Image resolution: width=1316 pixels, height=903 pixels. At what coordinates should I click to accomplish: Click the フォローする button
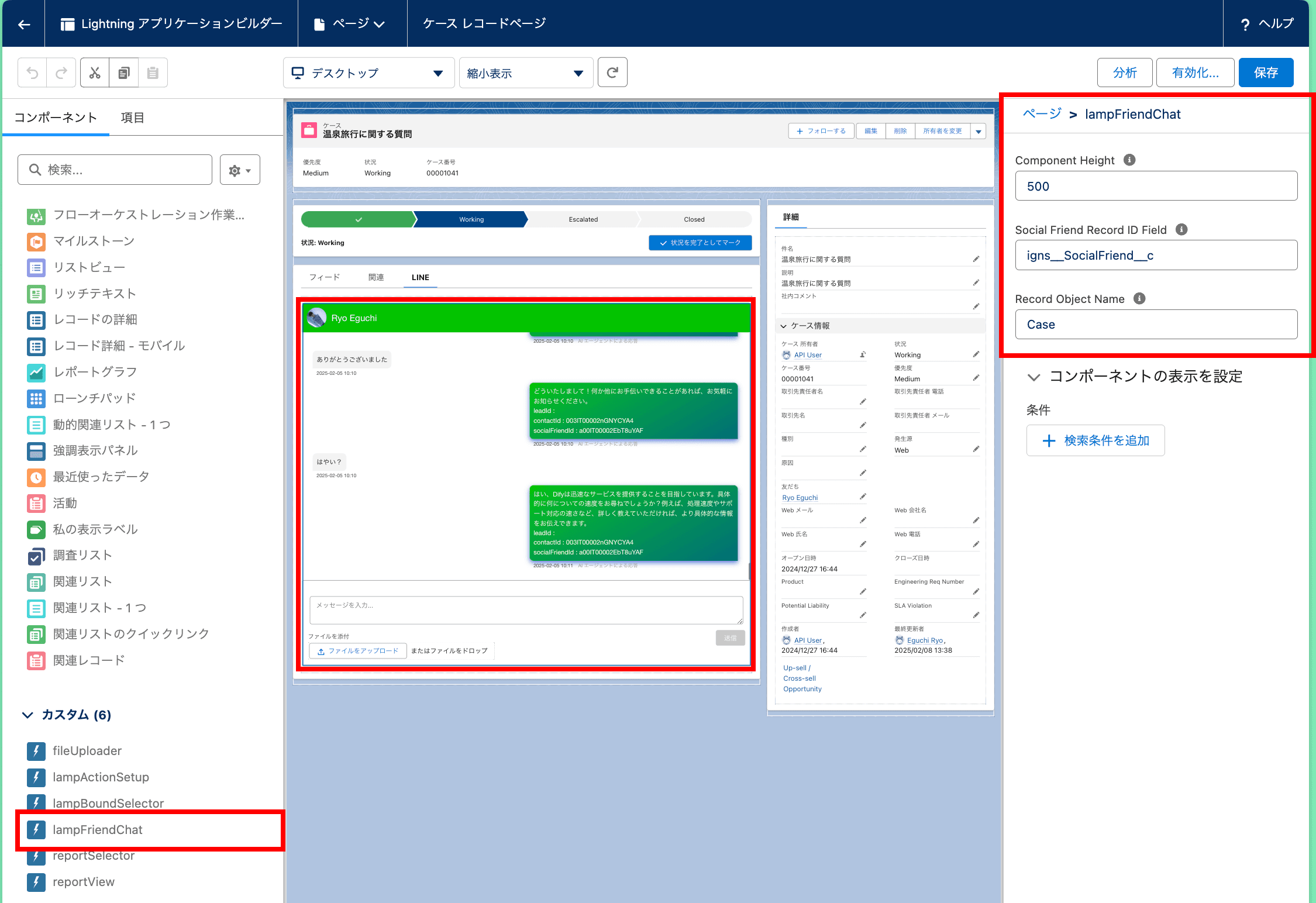(x=821, y=131)
